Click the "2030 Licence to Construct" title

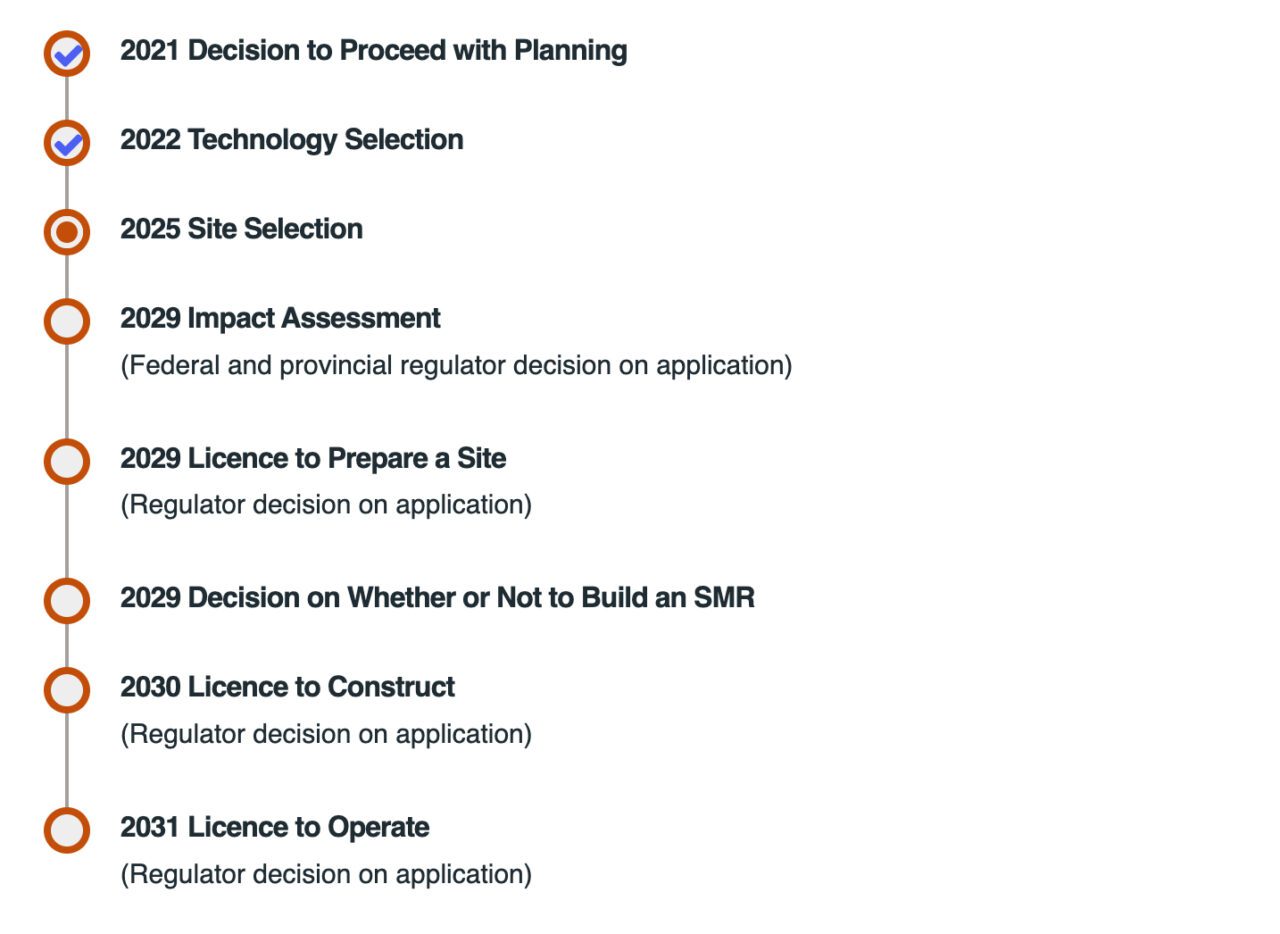[x=287, y=687]
